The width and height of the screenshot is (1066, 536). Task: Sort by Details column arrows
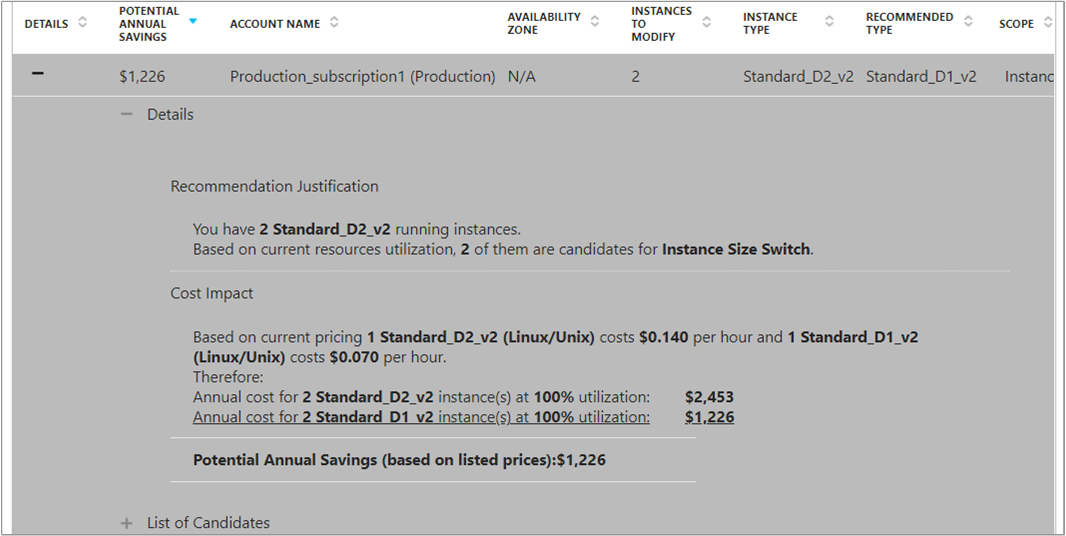pyautogui.click(x=82, y=22)
